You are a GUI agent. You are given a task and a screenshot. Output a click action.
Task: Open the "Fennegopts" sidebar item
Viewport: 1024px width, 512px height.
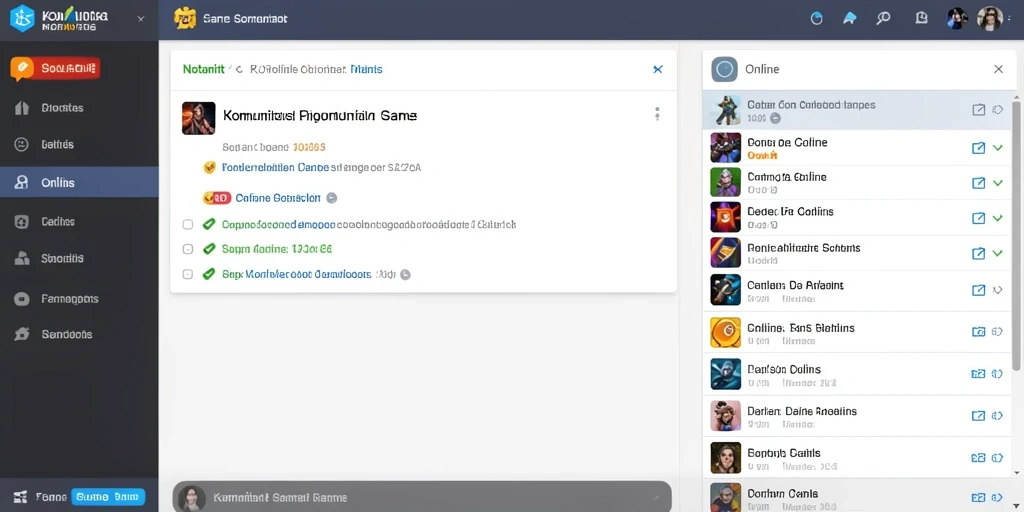pos(79,298)
